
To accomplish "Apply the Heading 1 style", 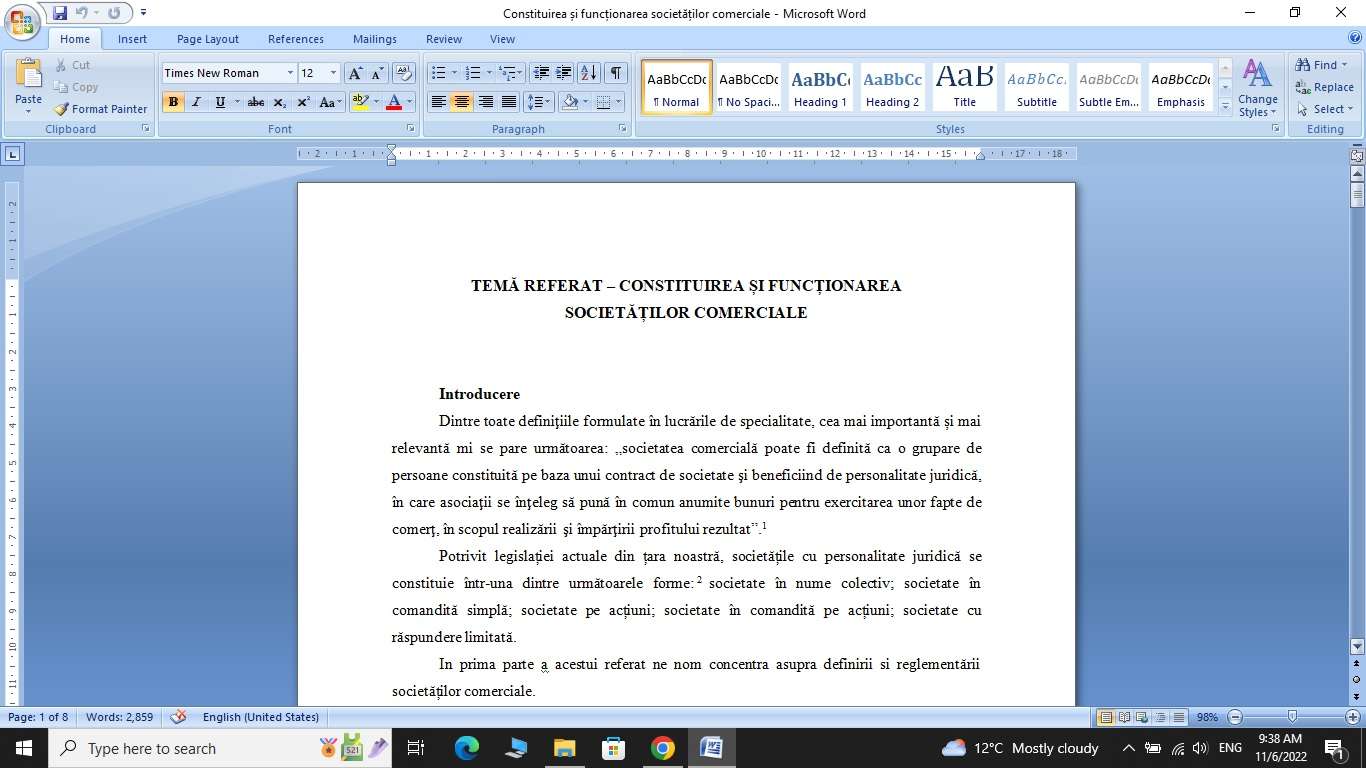I will [x=820, y=87].
